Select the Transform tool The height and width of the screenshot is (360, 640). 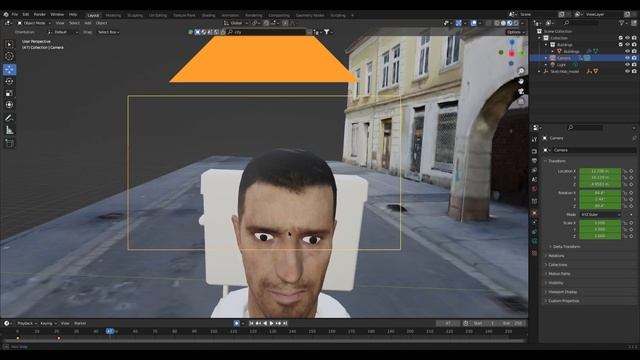(x=9, y=105)
